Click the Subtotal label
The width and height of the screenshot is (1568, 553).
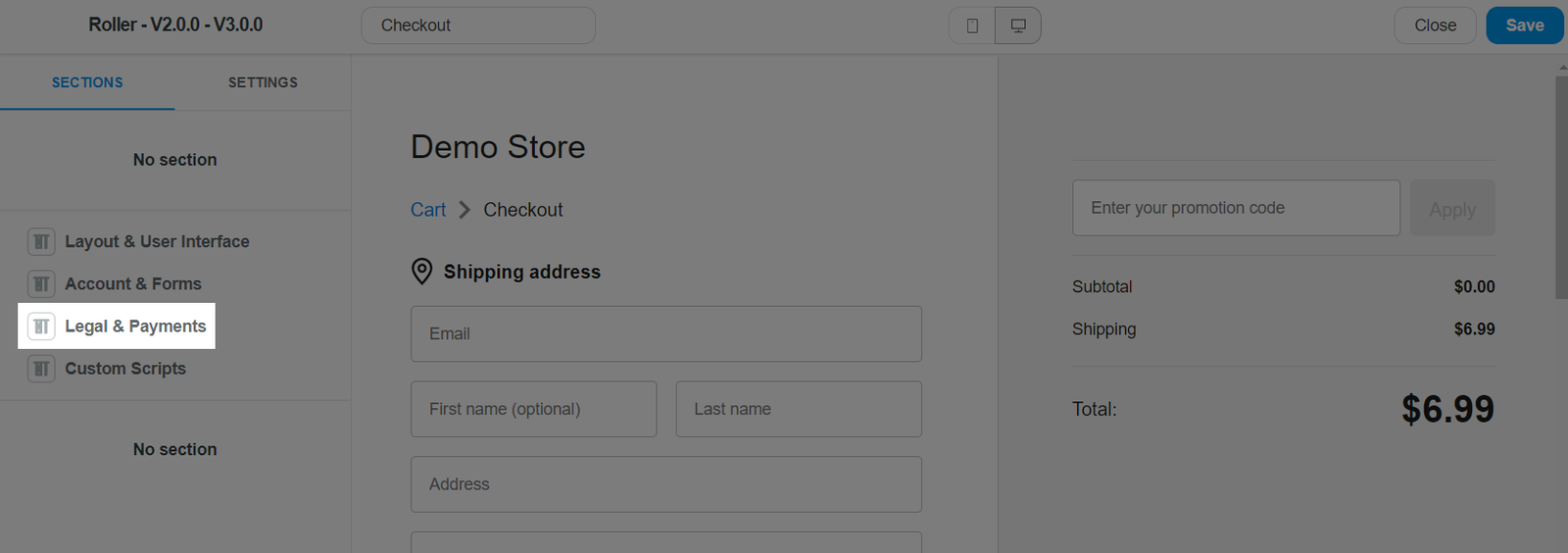1102,287
